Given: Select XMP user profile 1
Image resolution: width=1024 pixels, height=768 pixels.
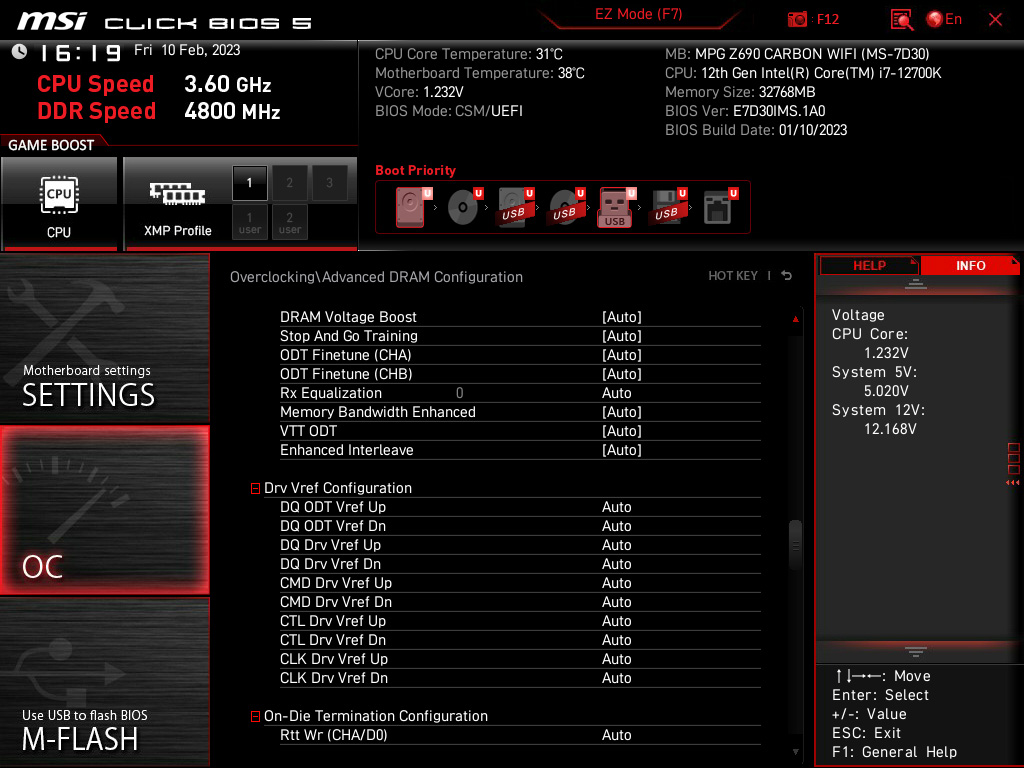Looking at the screenshot, I should click(249, 222).
